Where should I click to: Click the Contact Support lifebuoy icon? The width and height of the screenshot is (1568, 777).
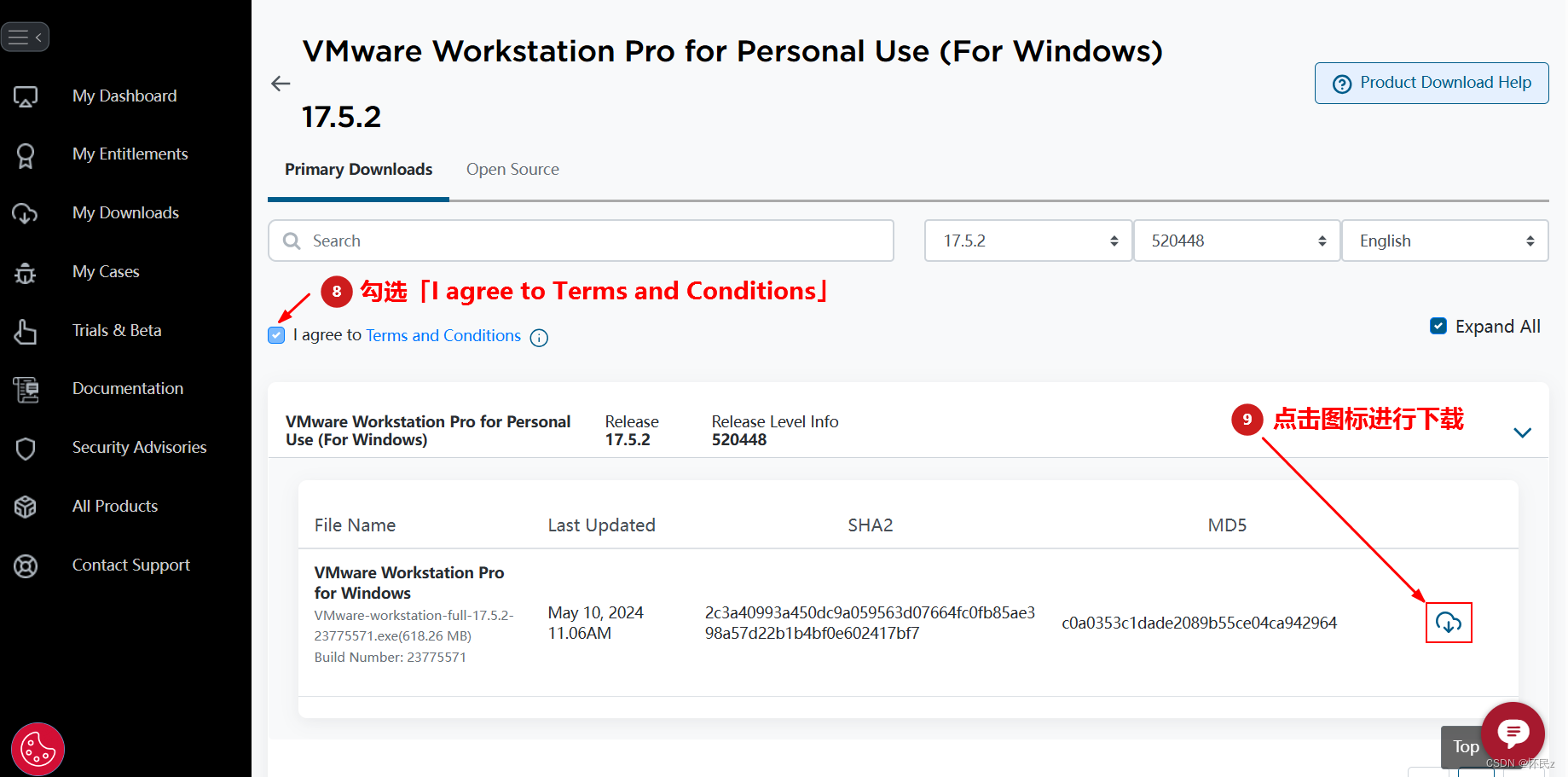click(x=26, y=565)
